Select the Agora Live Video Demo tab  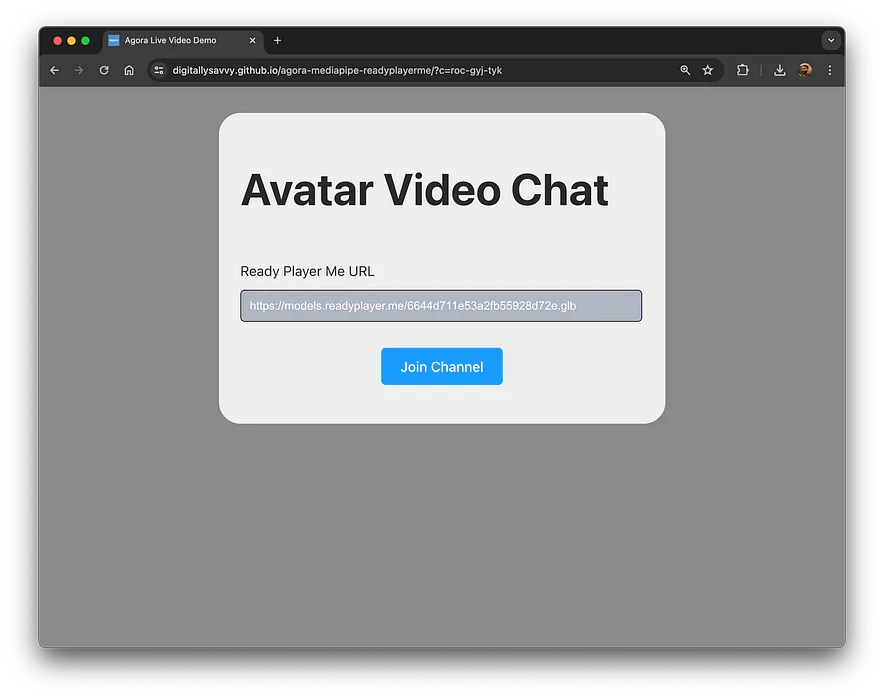coord(182,41)
